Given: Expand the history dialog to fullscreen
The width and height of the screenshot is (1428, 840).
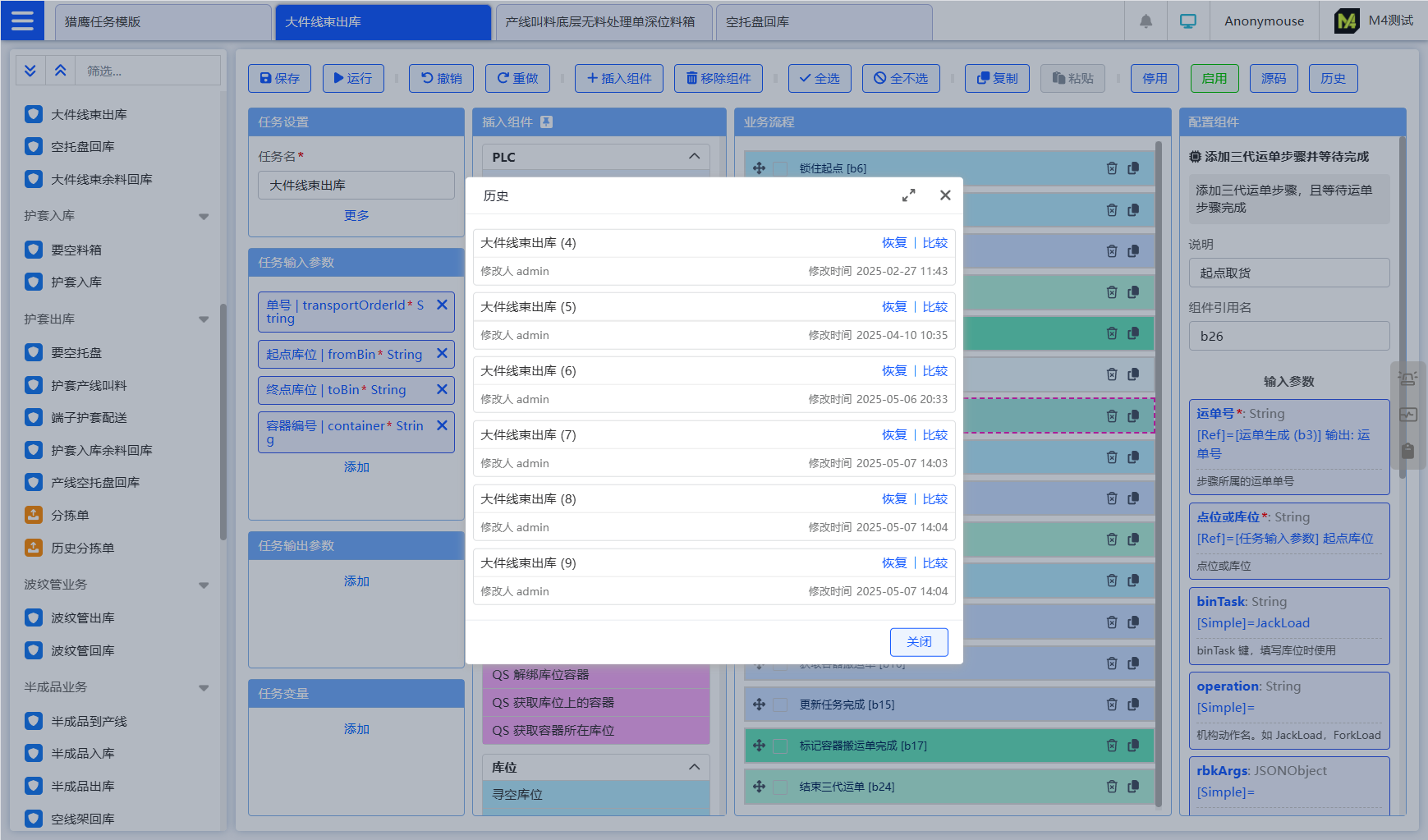Looking at the screenshot, I should [x=908, y=195].
